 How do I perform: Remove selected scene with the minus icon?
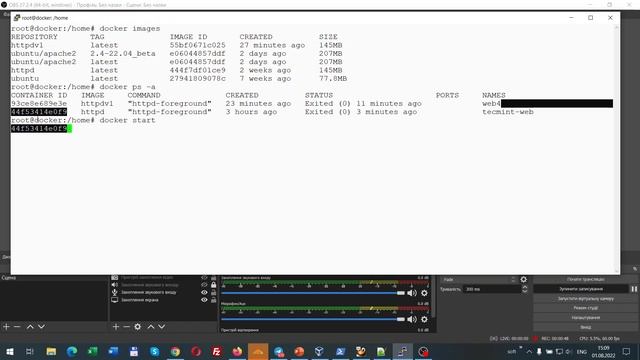[17, 327]
